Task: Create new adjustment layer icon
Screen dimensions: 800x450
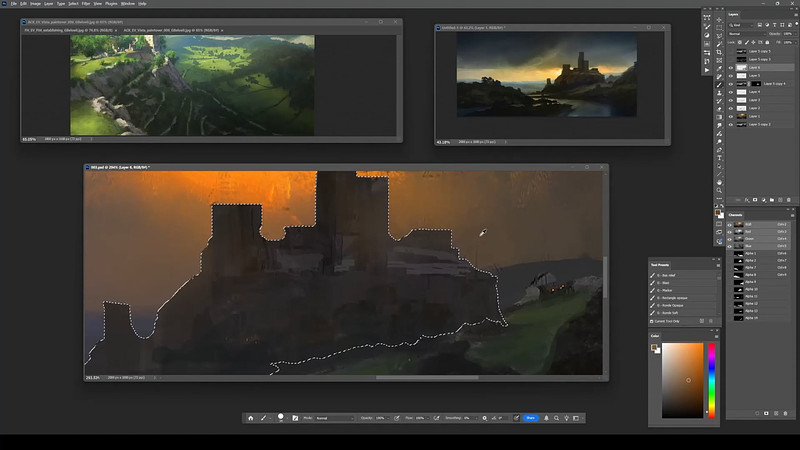Action: coord(764,200)
